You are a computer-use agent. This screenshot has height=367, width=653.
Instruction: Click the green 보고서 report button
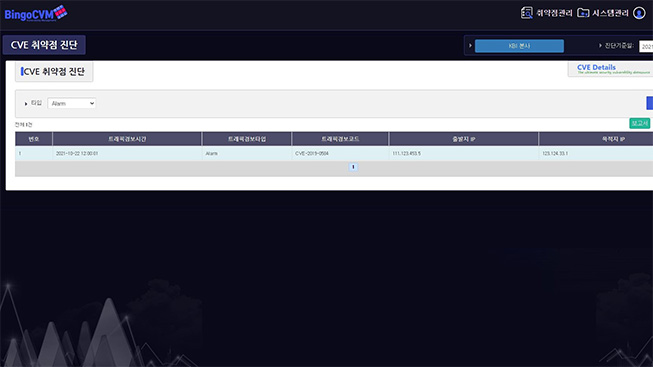pos(639,123)
